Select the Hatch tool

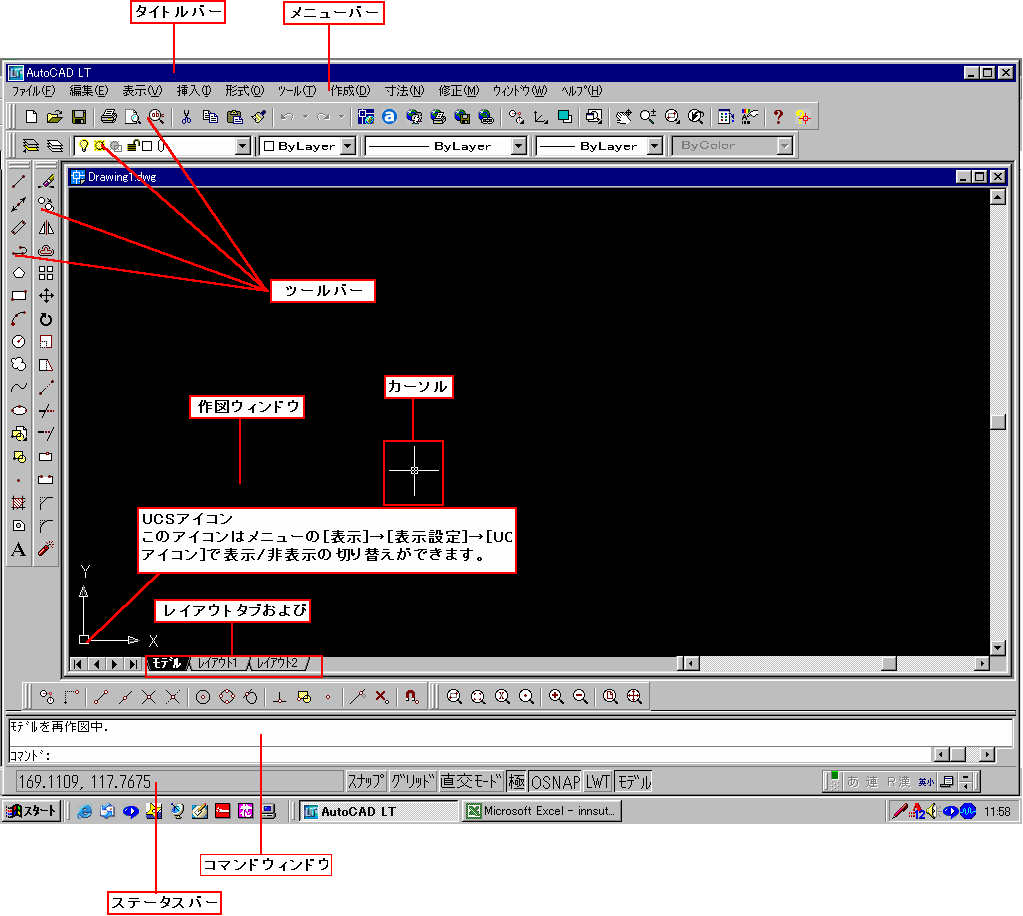point(19,503)
